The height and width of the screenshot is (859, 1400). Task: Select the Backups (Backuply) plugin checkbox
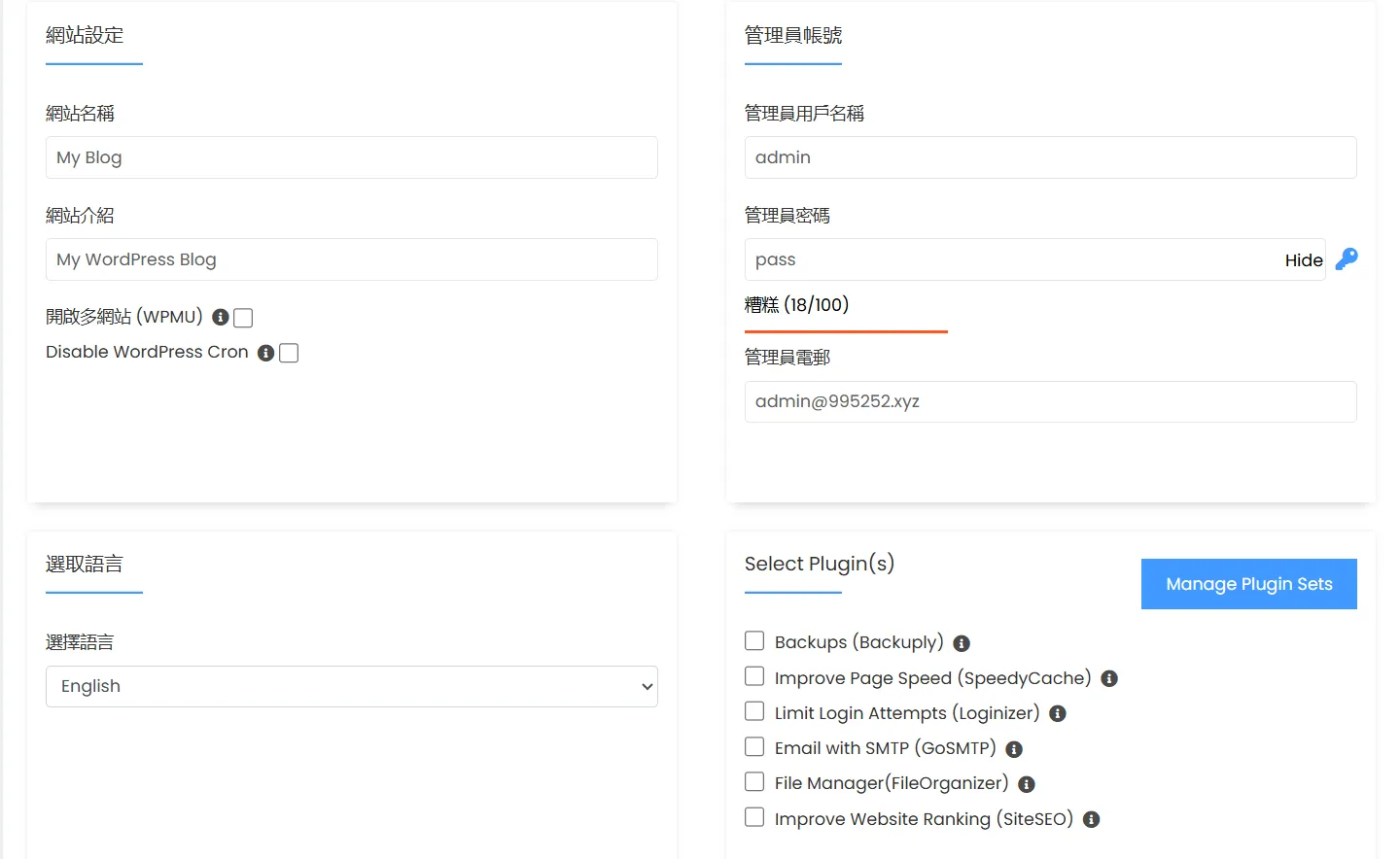pyautogui.click(x=754, y=640)
